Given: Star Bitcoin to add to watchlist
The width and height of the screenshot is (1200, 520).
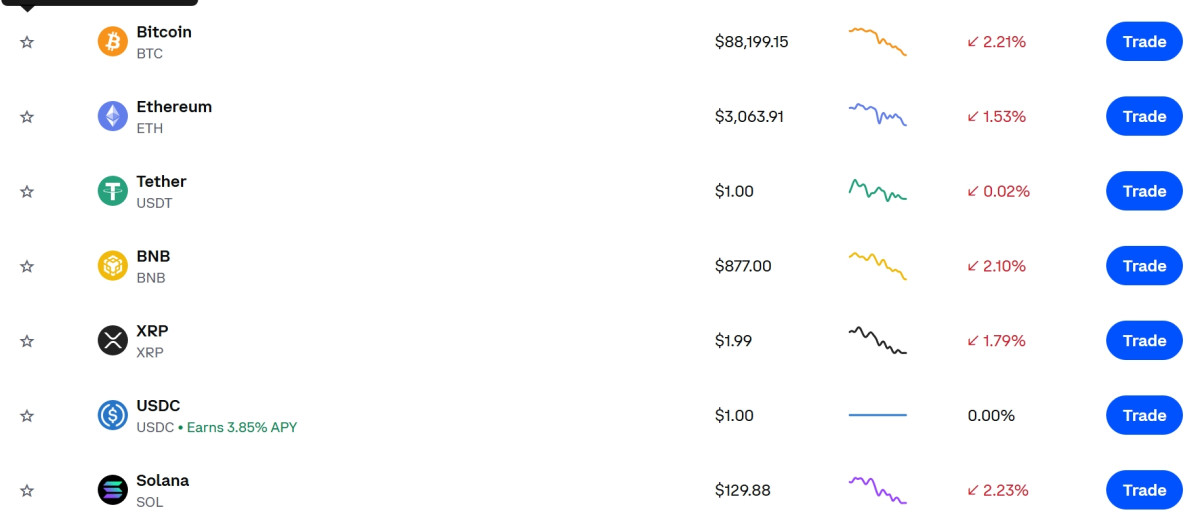Looking at the screenshot, I should click(x=27, y=42).
